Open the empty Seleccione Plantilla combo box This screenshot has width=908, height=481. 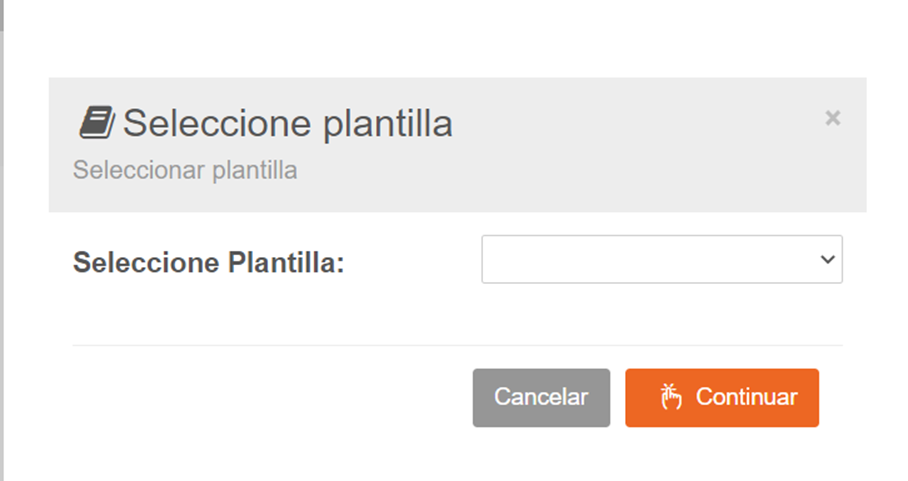[x=650, y=260]
